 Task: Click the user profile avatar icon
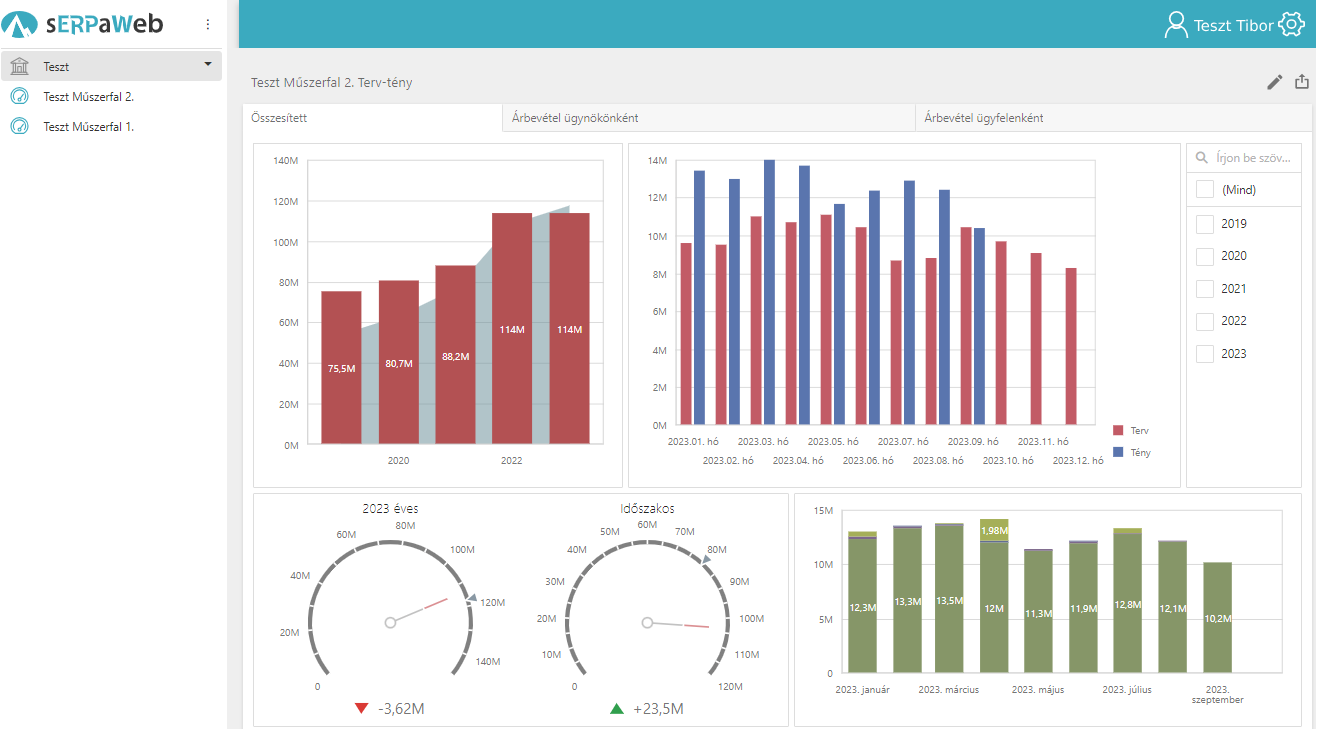[1176, 25]
